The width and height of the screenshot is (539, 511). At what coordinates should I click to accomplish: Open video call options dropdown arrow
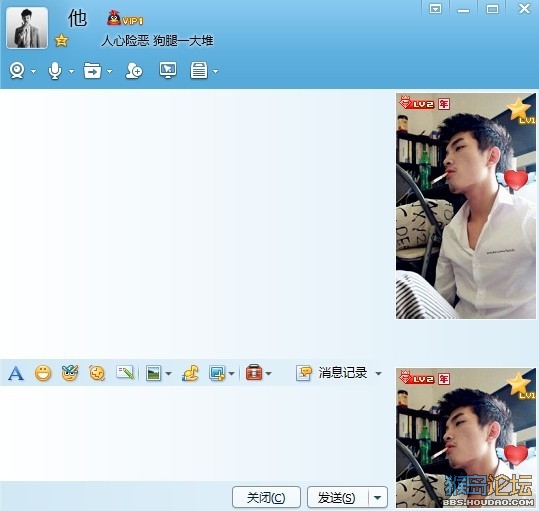point(33,71)
